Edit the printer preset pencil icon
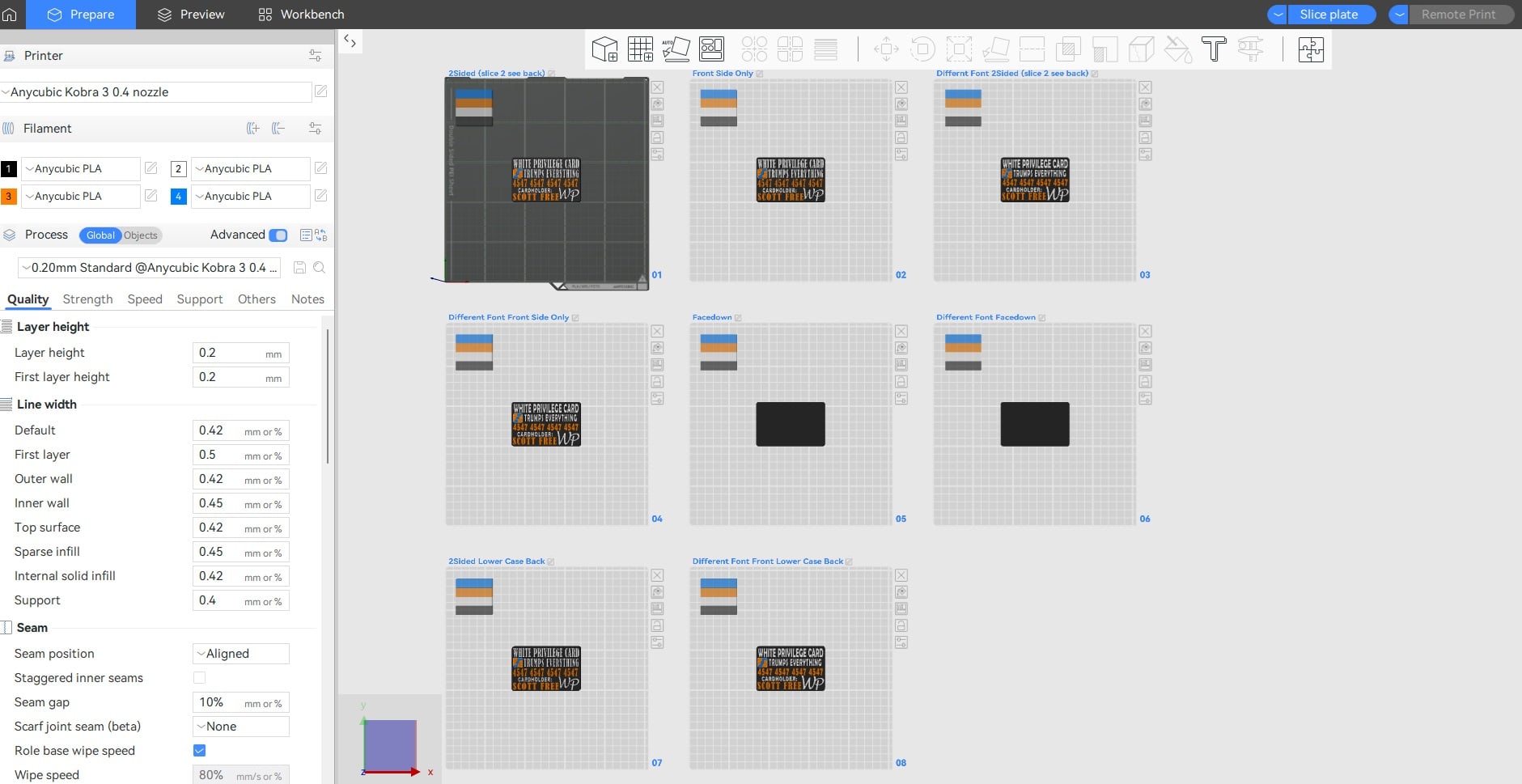 [321, 91]
